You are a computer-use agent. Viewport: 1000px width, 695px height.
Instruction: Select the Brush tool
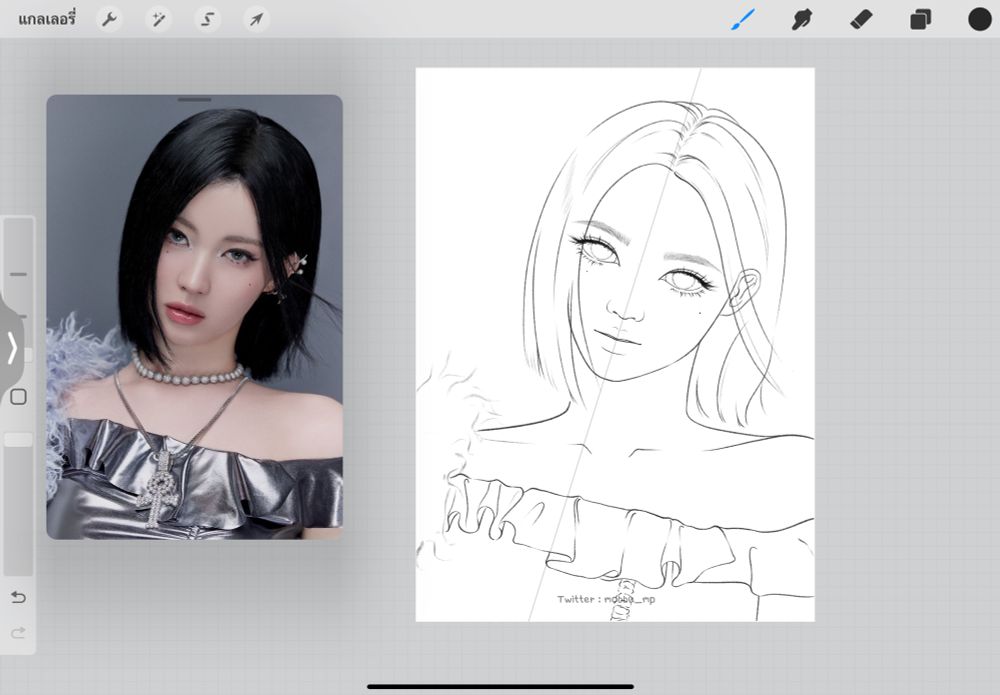[x=742, y=20]
